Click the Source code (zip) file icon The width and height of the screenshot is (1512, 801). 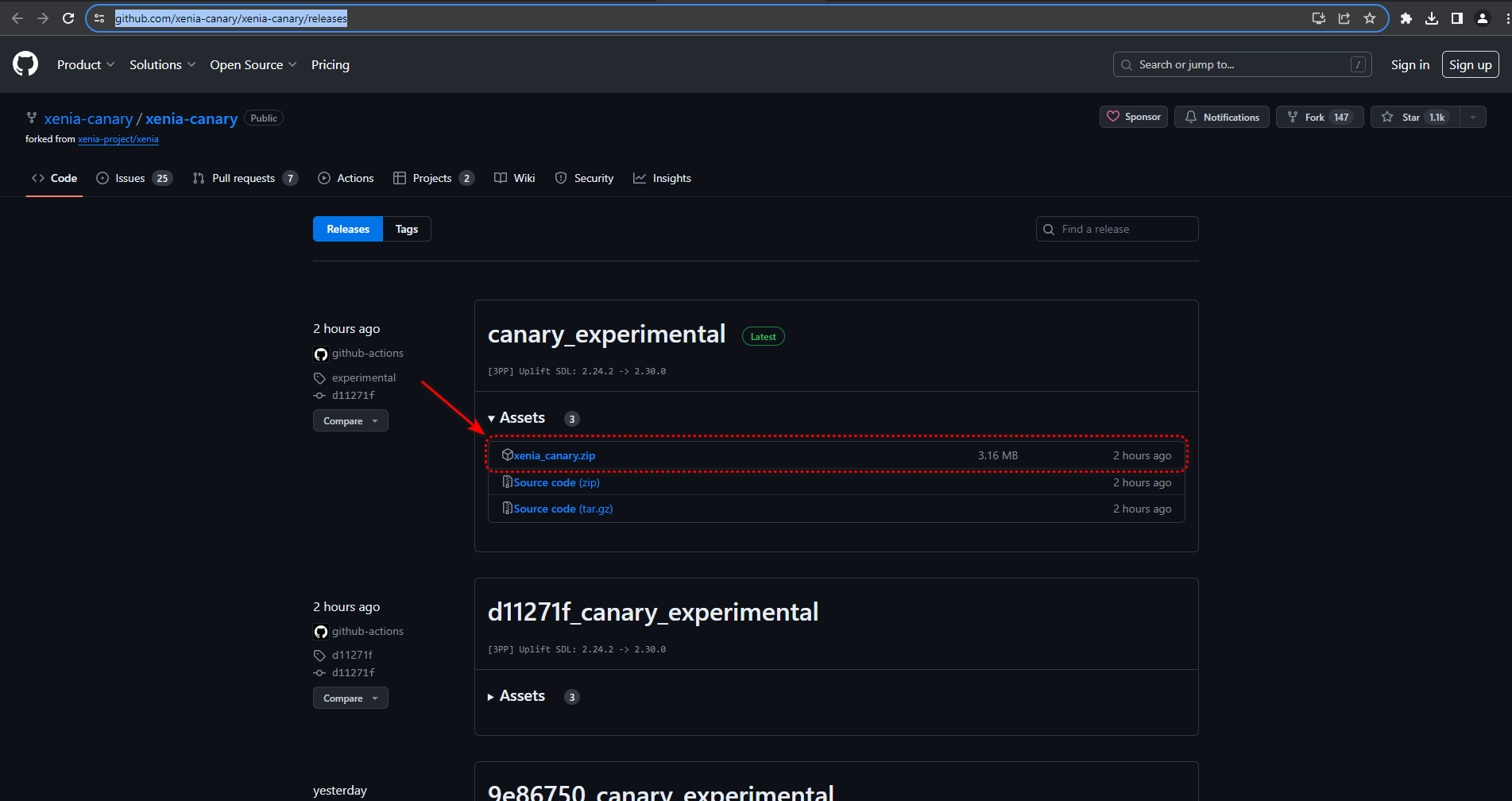pos(507,482)
